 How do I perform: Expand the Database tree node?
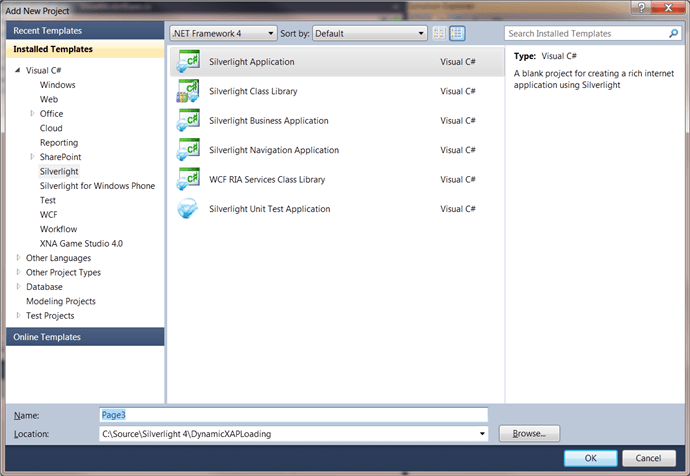[x=18, y=287]
